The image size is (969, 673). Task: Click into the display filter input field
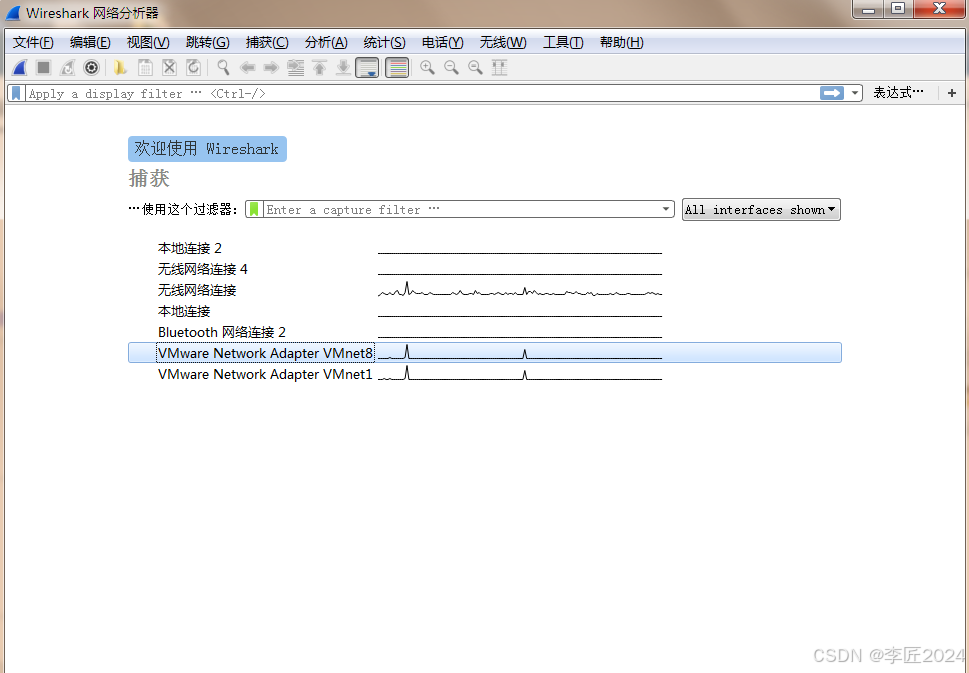422,93
